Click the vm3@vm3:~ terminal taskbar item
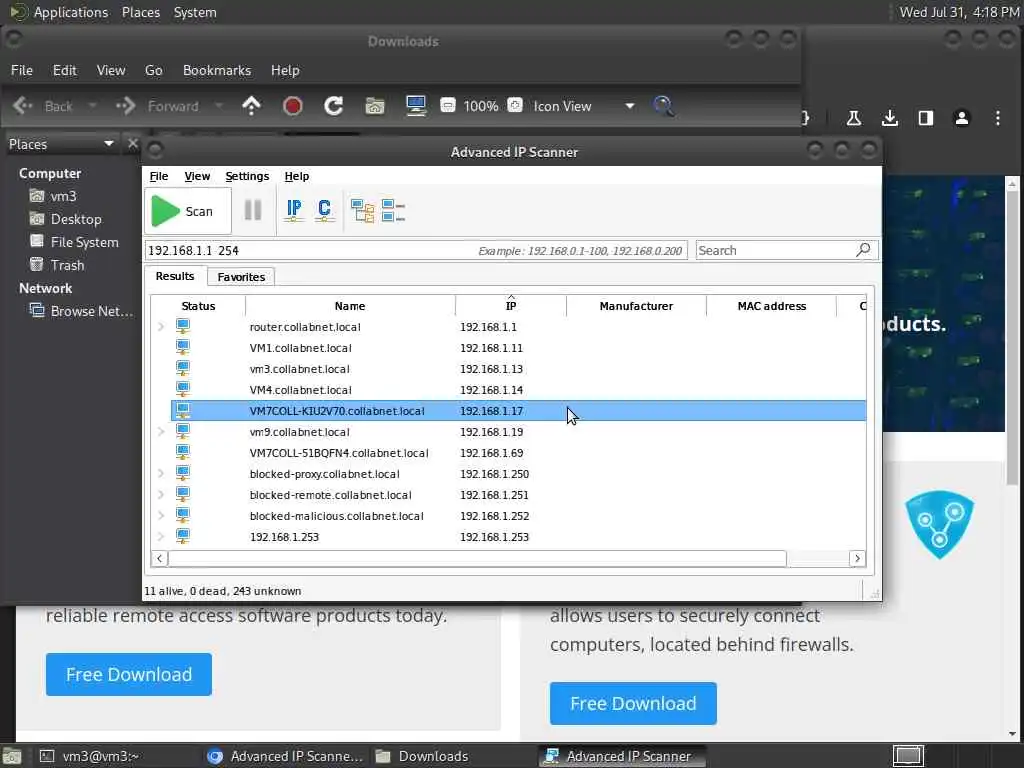 [x=89, y=756]
